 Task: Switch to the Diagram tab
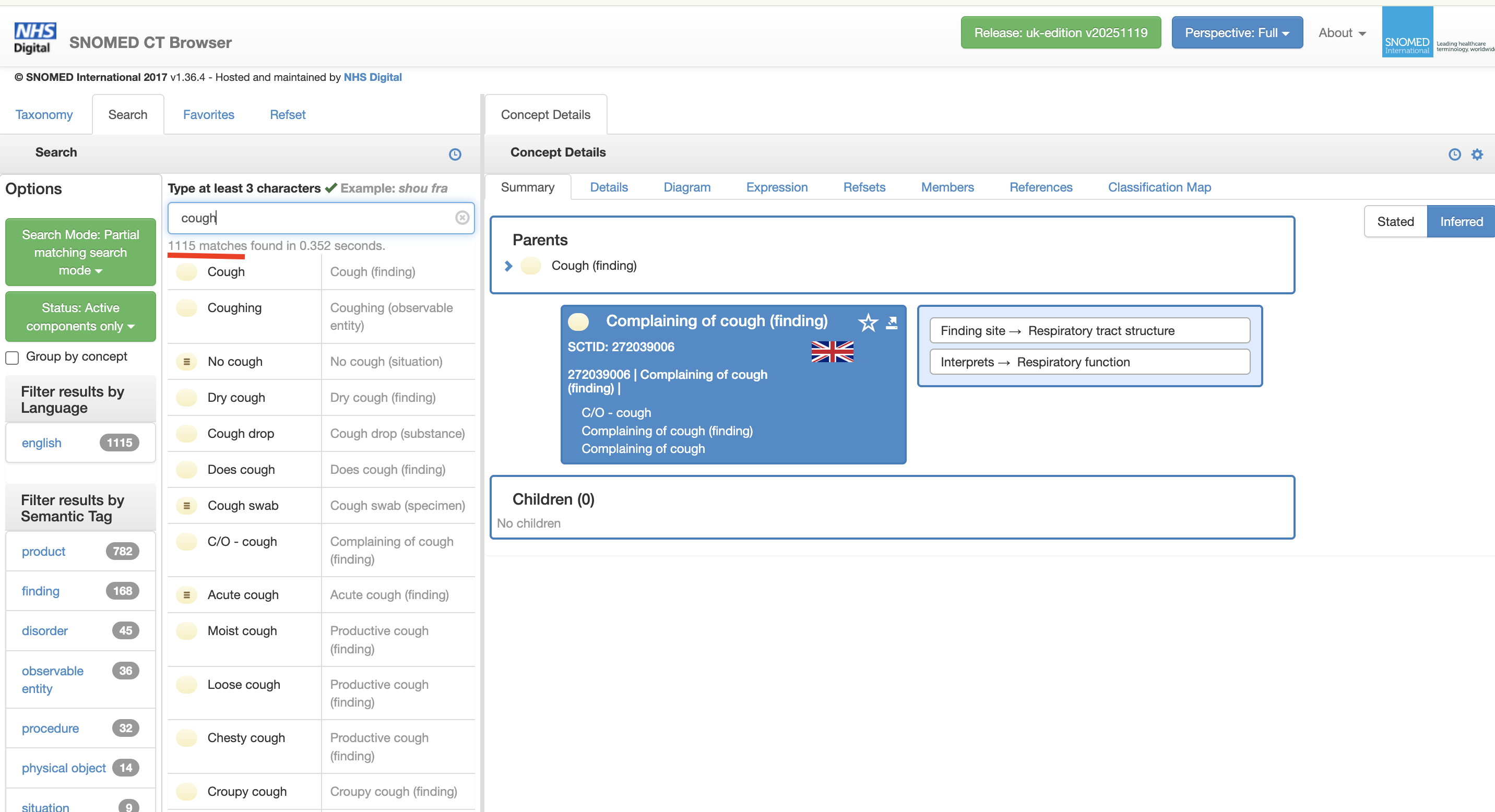click(x=687, y=187)
